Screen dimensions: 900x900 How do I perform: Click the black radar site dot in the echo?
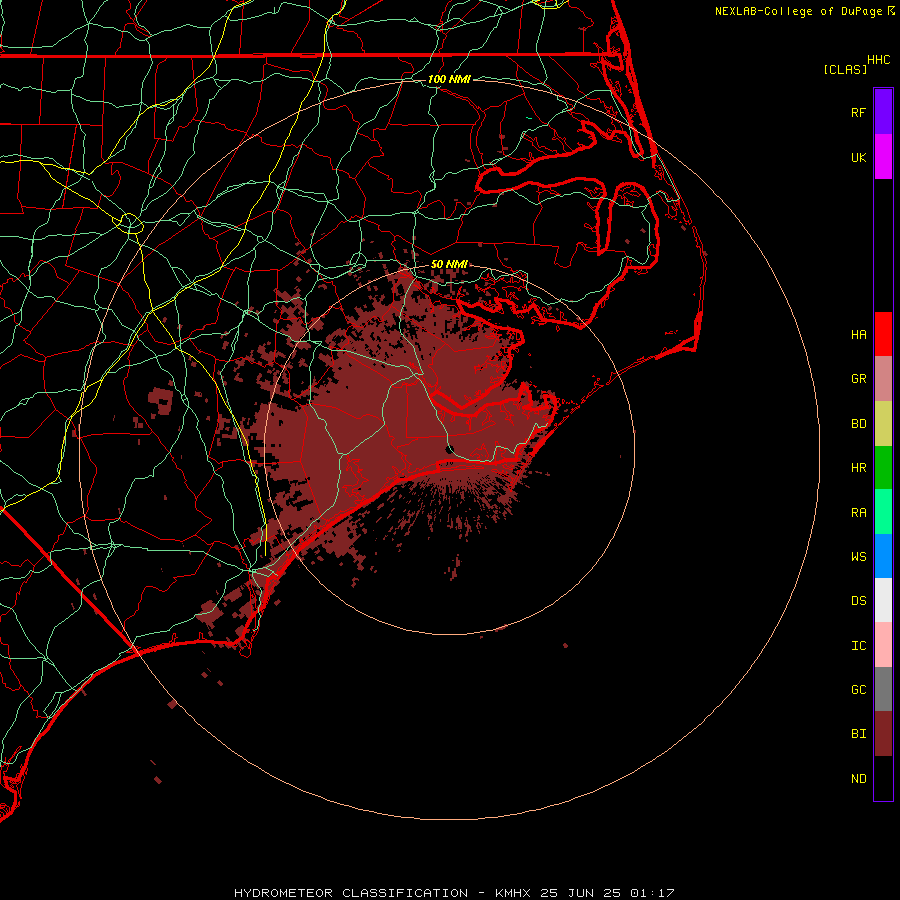450,449
